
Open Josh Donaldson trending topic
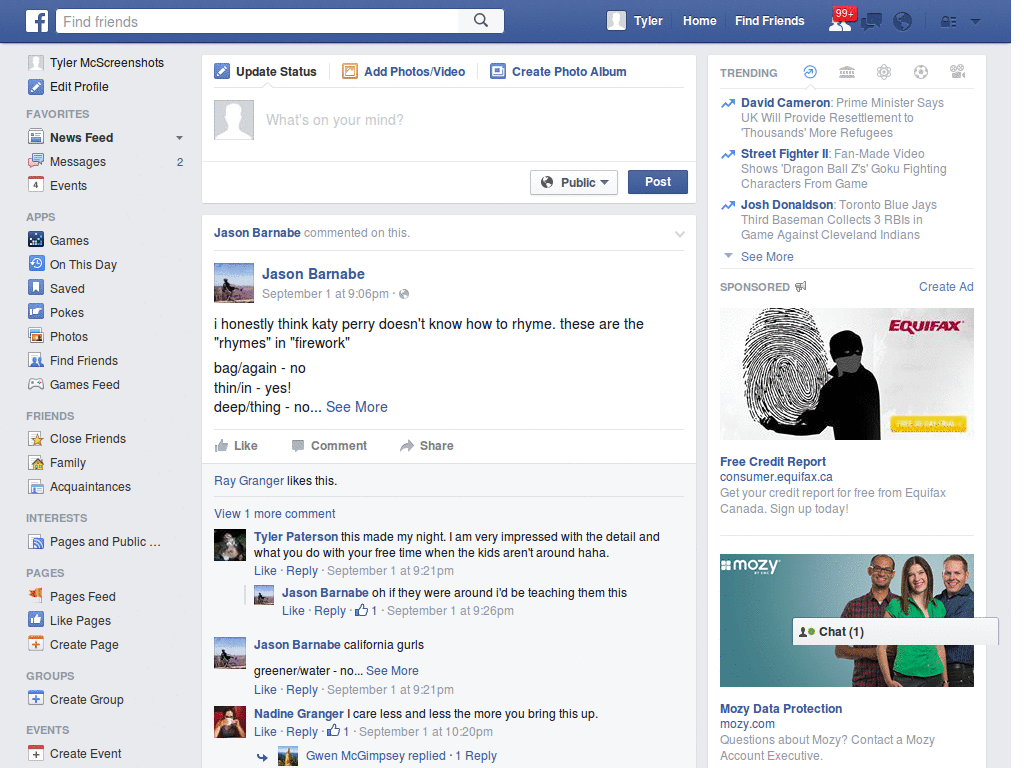pyautogui.click(x=786, y=204)
